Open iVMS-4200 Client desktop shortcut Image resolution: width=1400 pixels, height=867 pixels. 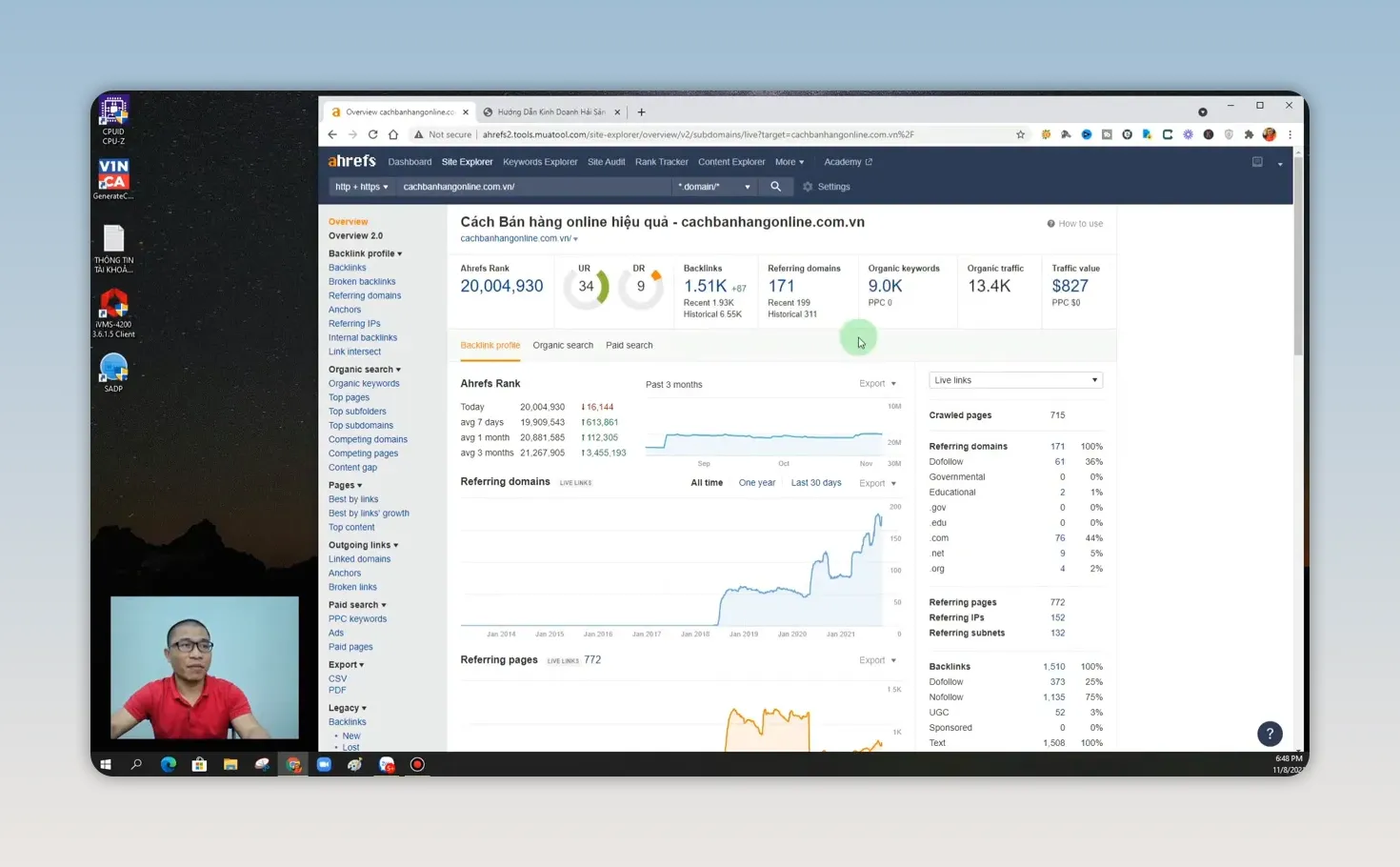(113, 313)
